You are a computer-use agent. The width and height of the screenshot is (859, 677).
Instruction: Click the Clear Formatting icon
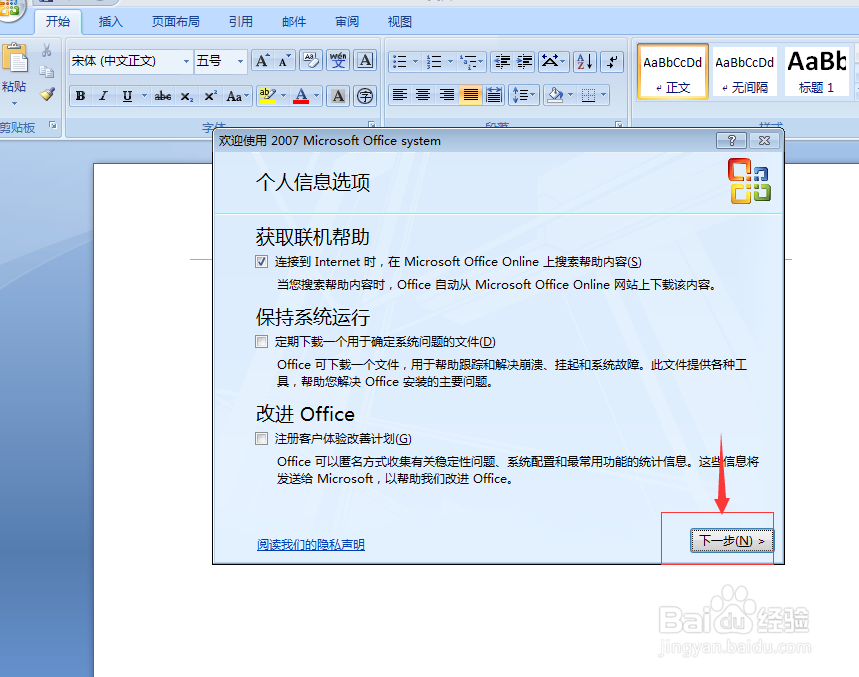click(311, 60)
